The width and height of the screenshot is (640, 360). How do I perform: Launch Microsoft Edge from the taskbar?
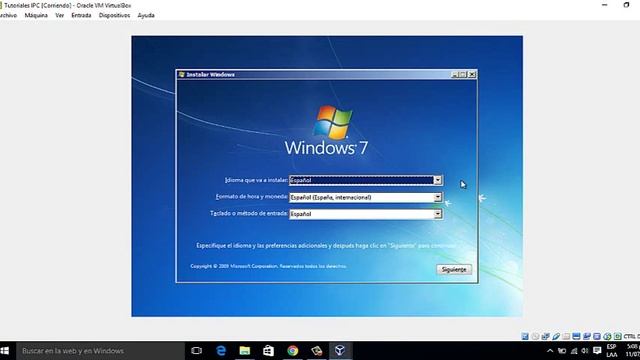click(221, 351)
